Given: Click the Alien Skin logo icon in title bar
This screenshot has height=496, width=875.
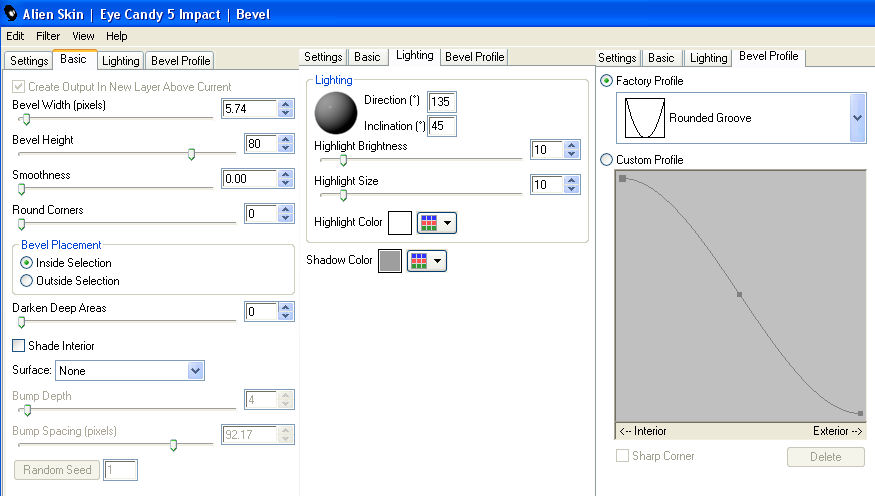Looking at the screenshot, I should pos(10,12).
